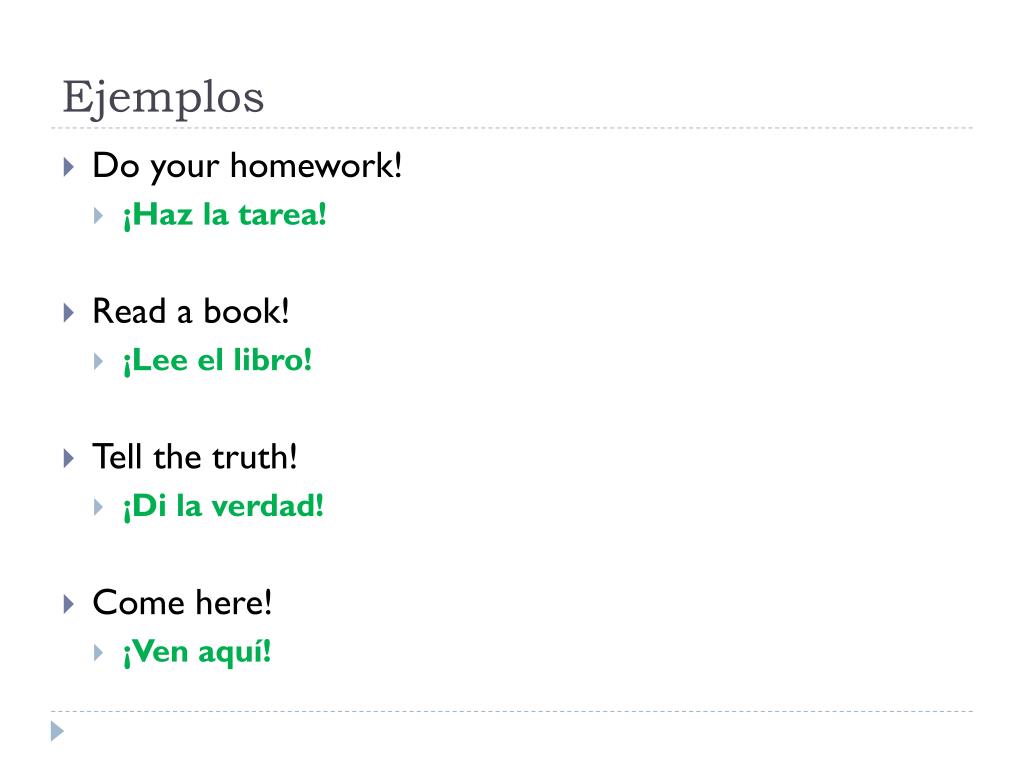
Task: Click the arrow bullet beside '¡Ven aquí!'
Action: (99, 652)
